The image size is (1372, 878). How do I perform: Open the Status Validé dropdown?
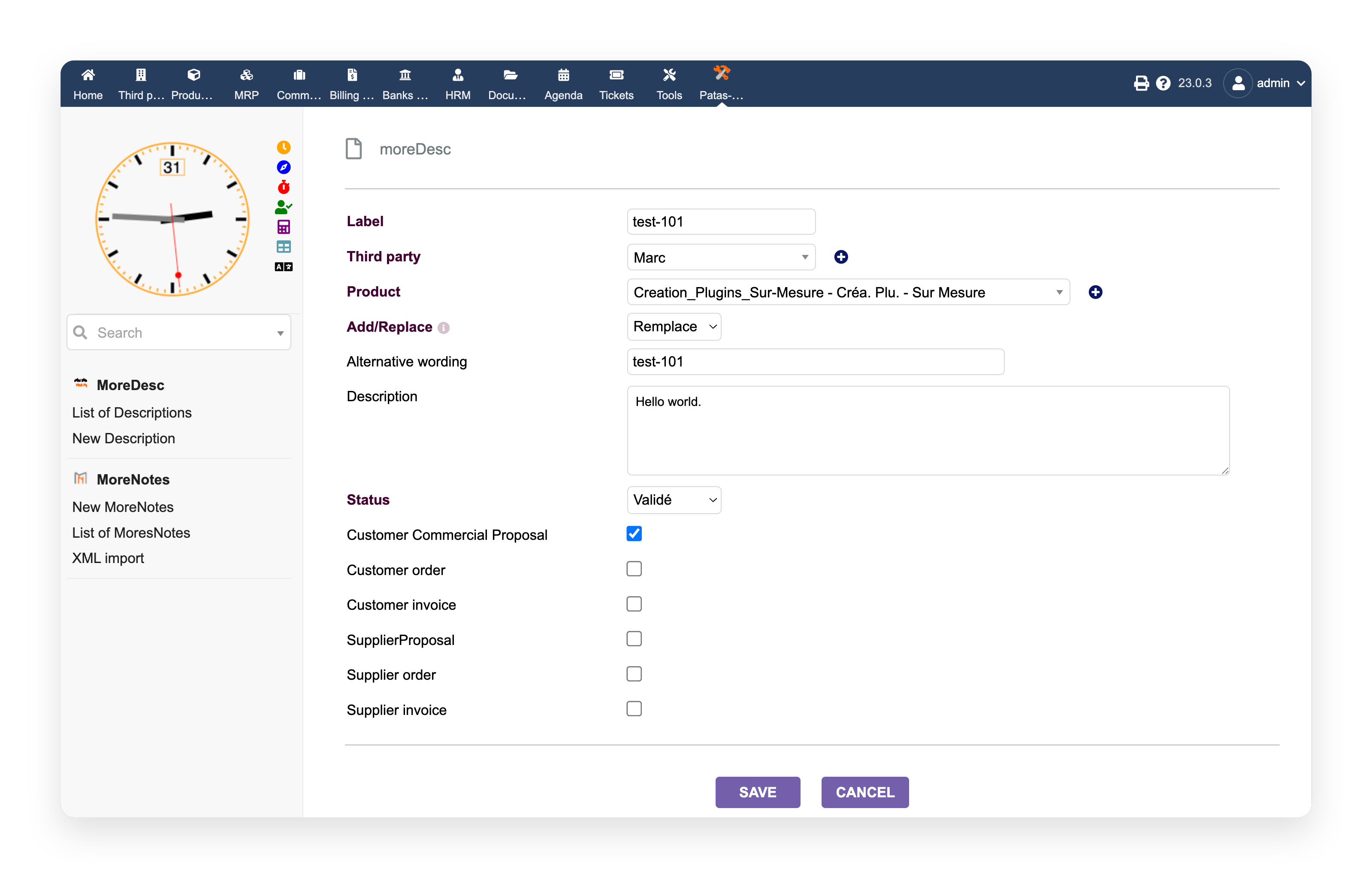pos(674,500)
